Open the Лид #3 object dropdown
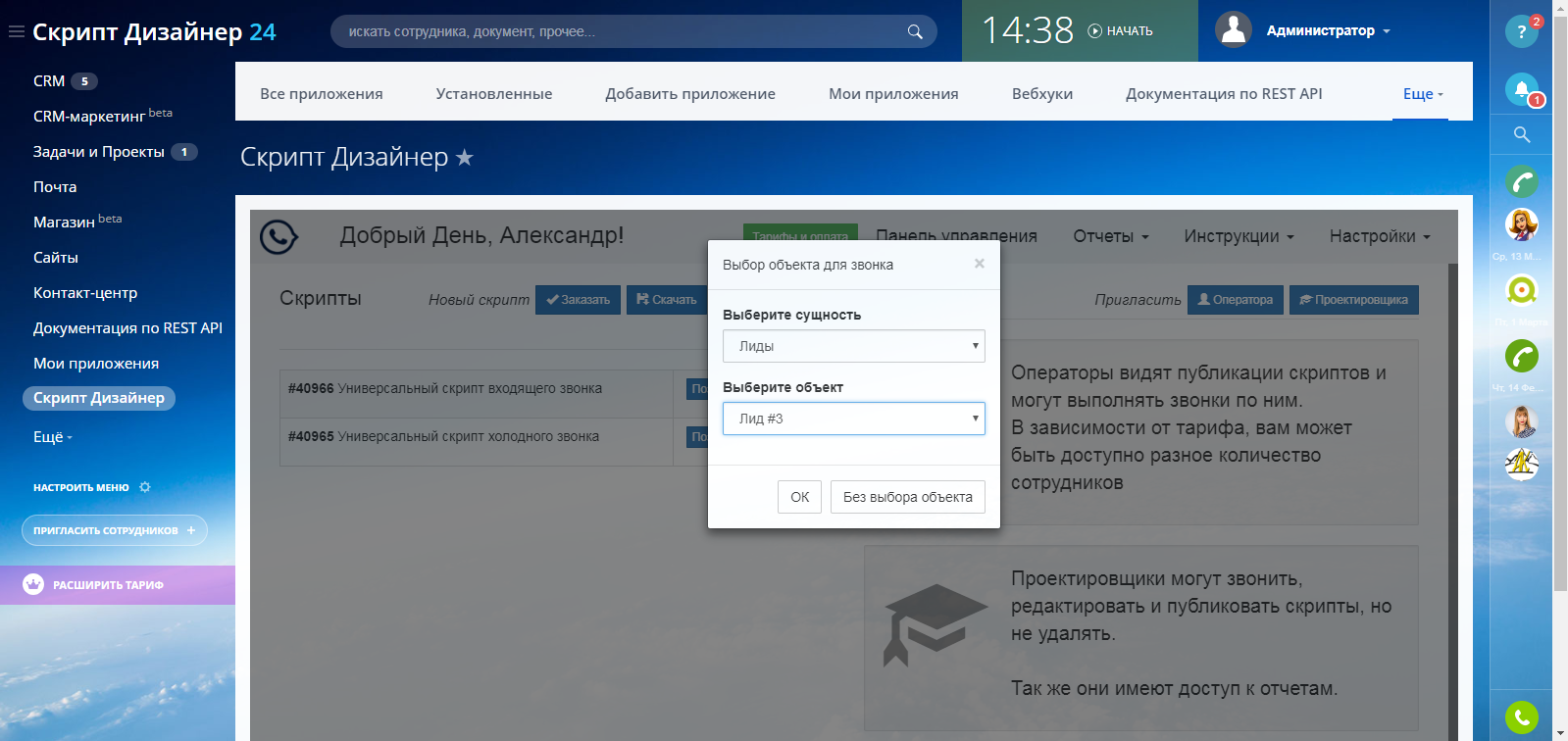Screen dimensions: 1568x741 point(853,419)
